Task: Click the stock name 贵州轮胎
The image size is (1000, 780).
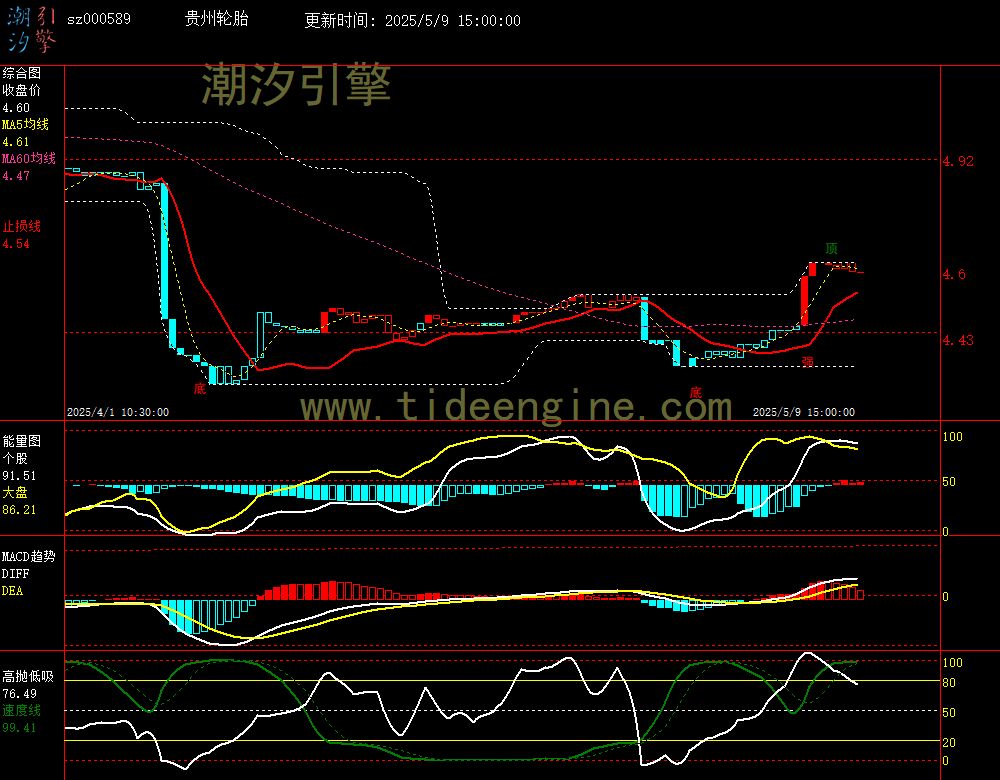Action: pos(216,18)
